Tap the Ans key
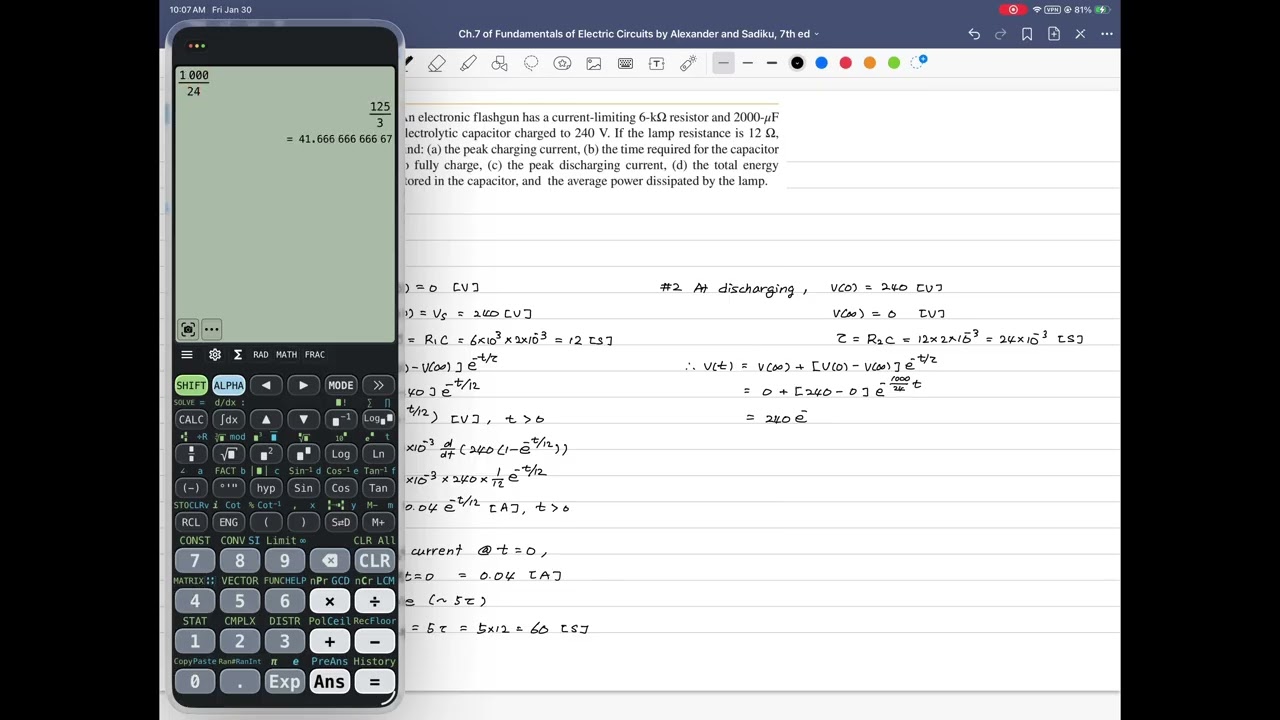Screen dimensions: 1280x720 [330, 681]
